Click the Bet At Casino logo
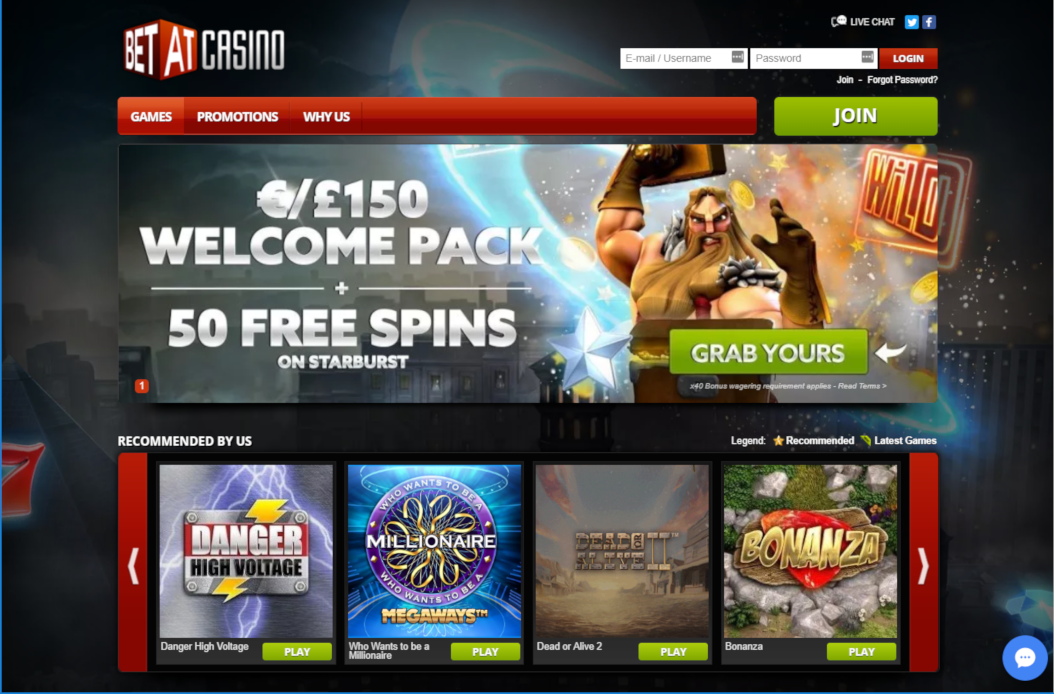The width and height of the screenshot is (1054, 694). [x=204, y=50]
